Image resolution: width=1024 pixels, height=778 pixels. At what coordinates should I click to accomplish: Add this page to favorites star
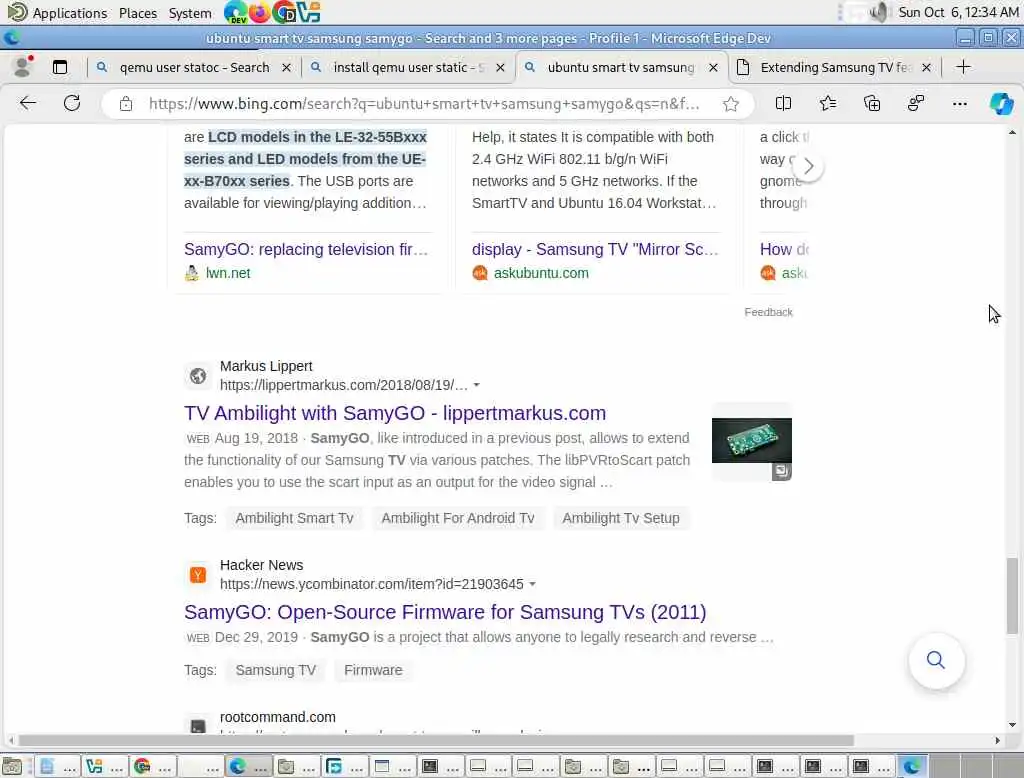click(x=731, y=104)
